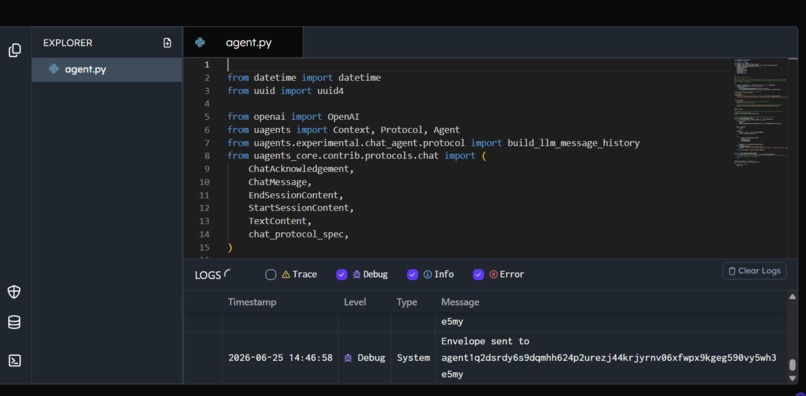806x396 pixels.
Task: Click 'chat_protocol_spec,' on line 14
Action: pyautogui.click(x=299, y=235)
